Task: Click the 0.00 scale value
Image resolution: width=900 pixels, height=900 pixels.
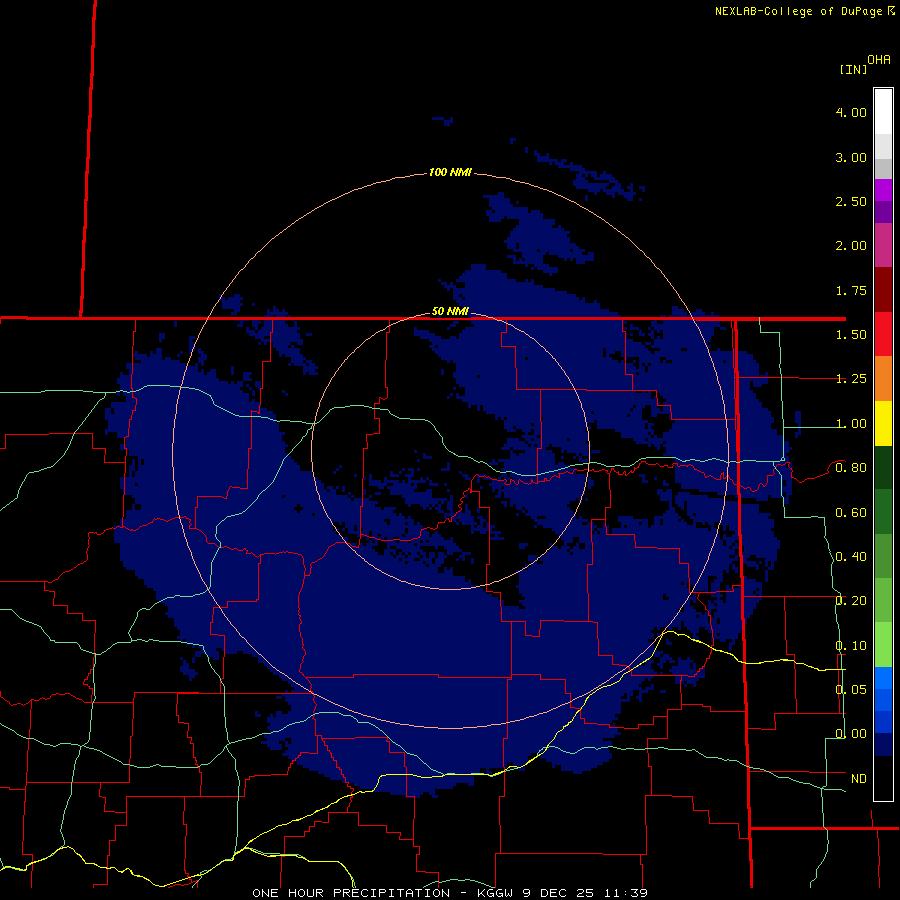Action: point(851,734)
